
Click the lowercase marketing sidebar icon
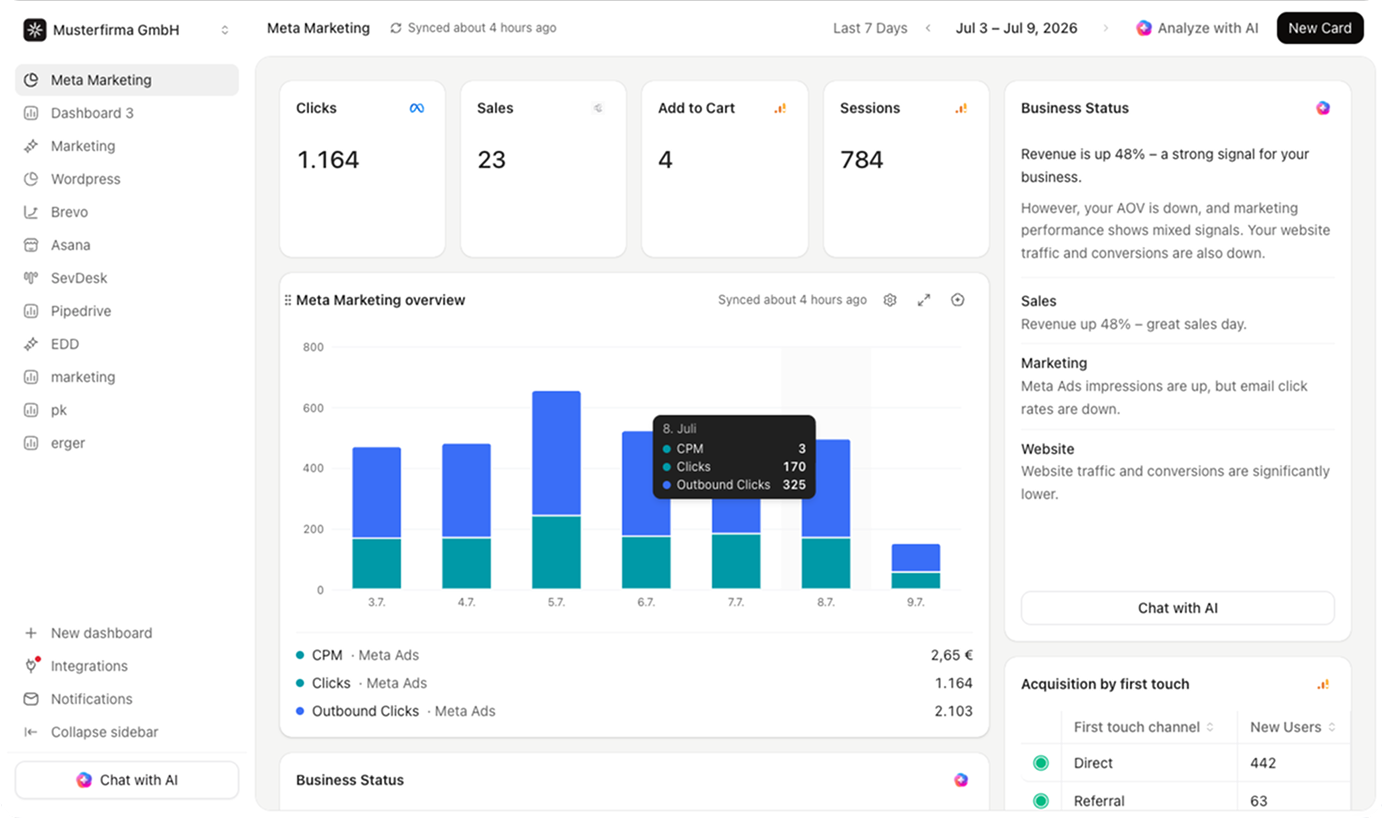[31, 377]
